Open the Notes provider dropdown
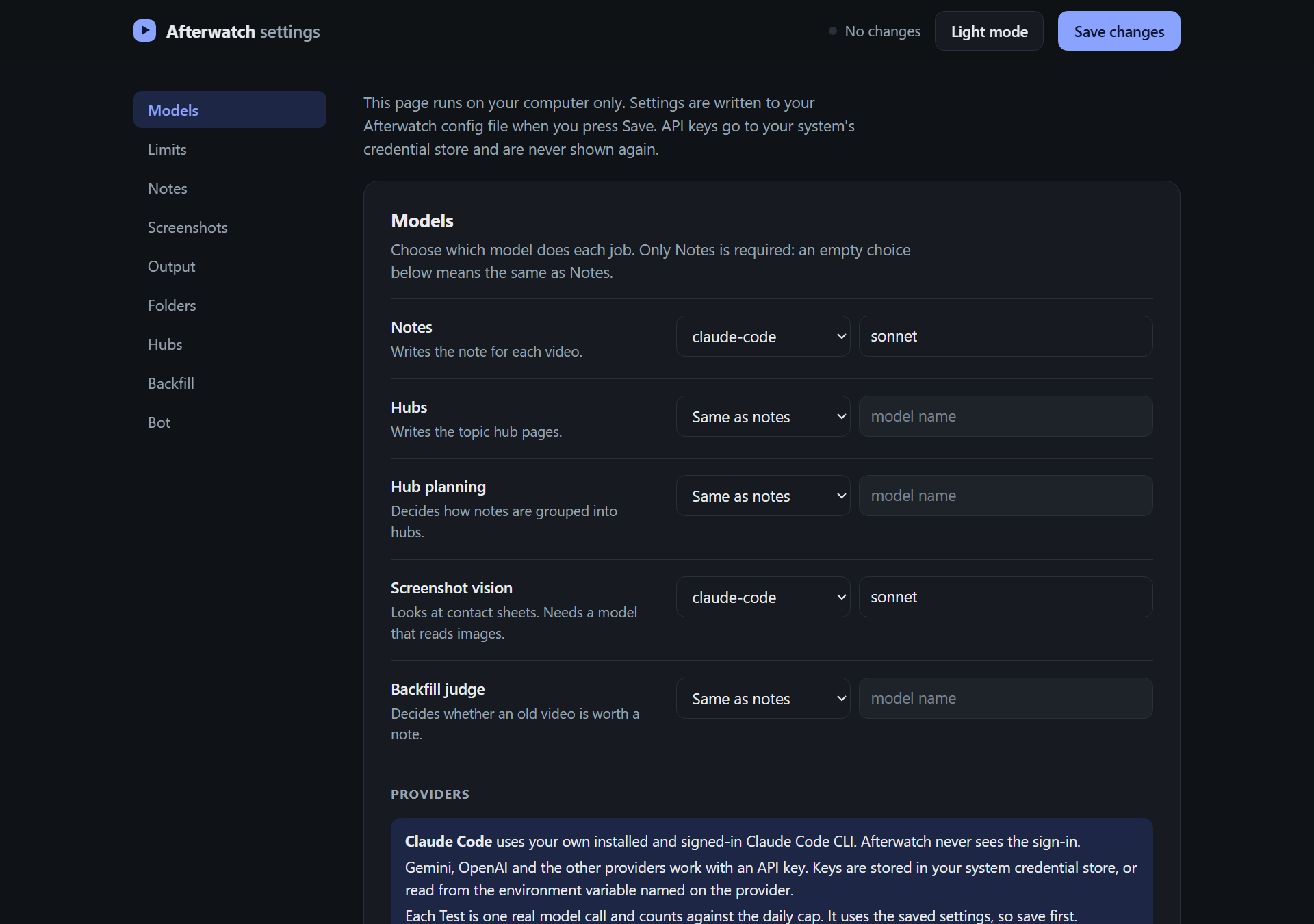Viewport: 1314px width, 924px height. (763, 336)
